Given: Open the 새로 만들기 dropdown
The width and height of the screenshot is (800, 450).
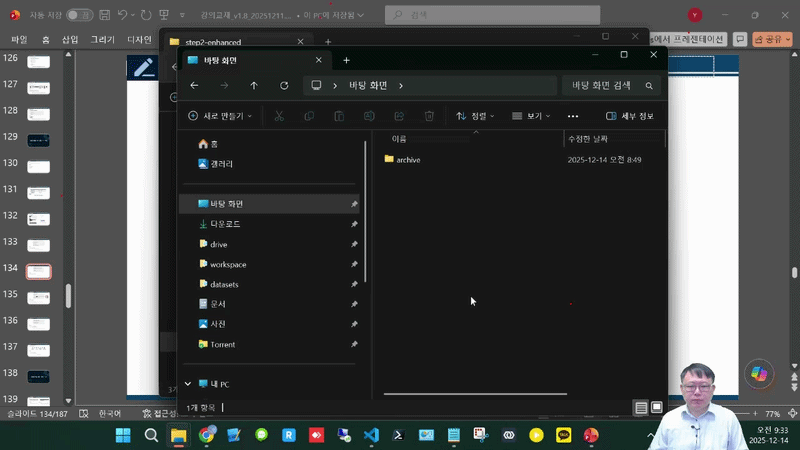Looking at the screenshot, I should [x=220, y=116].
